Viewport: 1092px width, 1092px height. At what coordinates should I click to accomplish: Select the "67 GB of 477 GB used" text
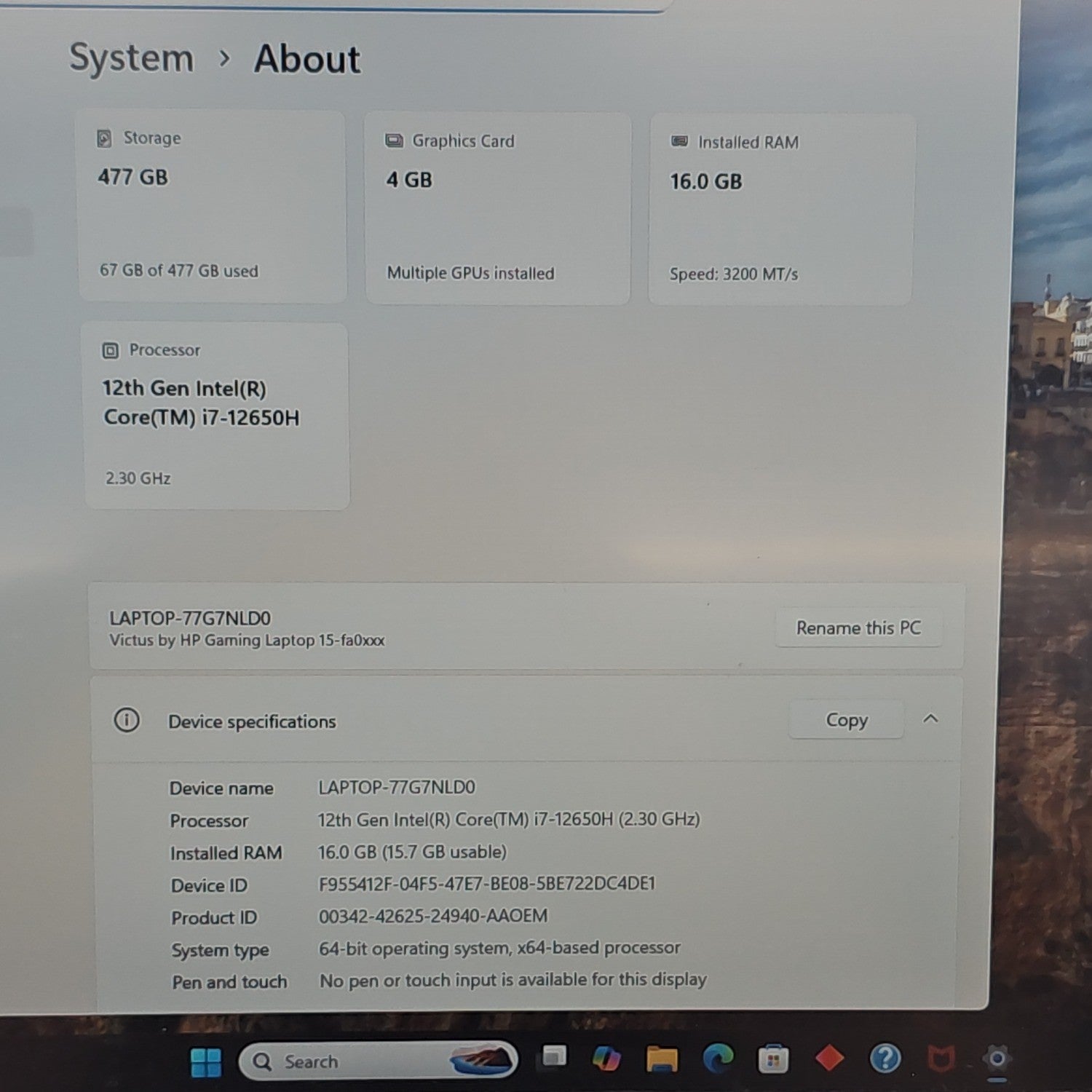coord(179,271)
